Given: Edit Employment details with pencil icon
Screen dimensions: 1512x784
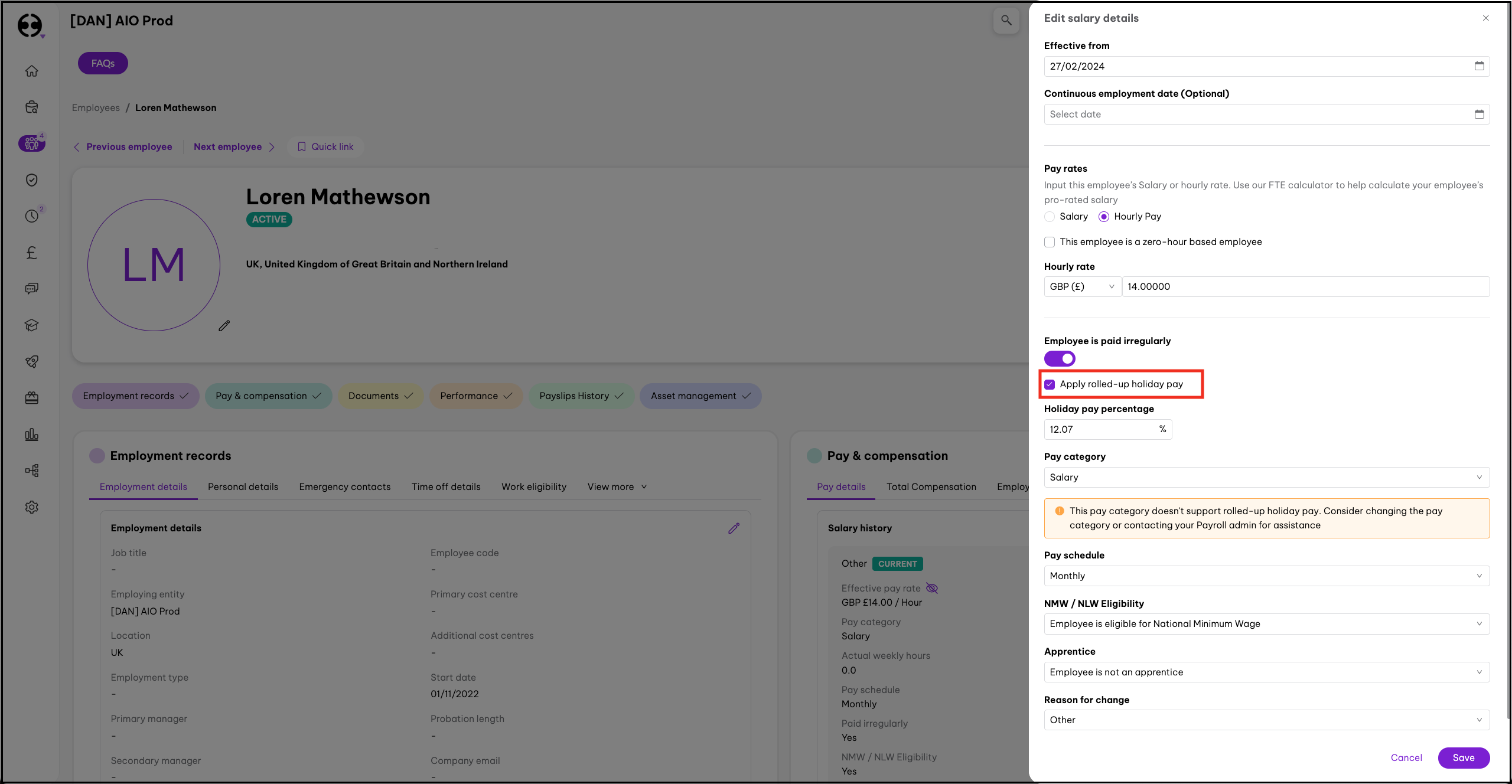Looking at the screenshot, I should click(x=734, y=528).
